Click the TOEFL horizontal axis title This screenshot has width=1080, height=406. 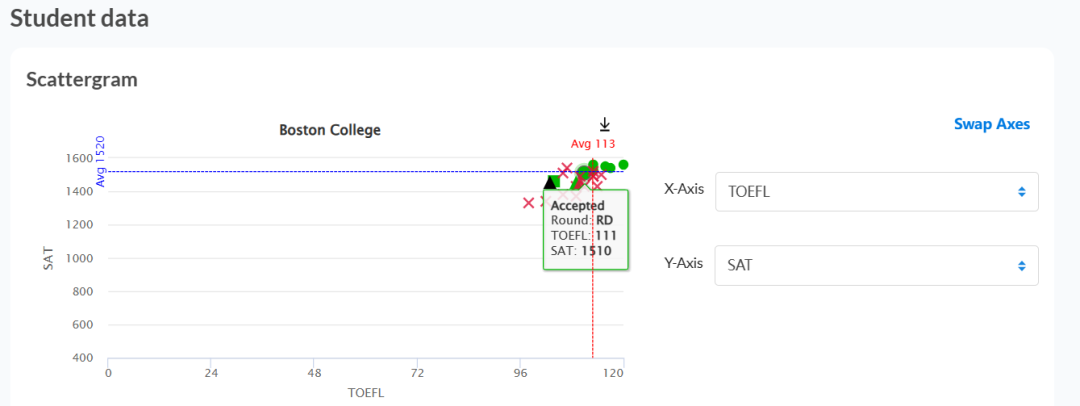coord(366,394)
